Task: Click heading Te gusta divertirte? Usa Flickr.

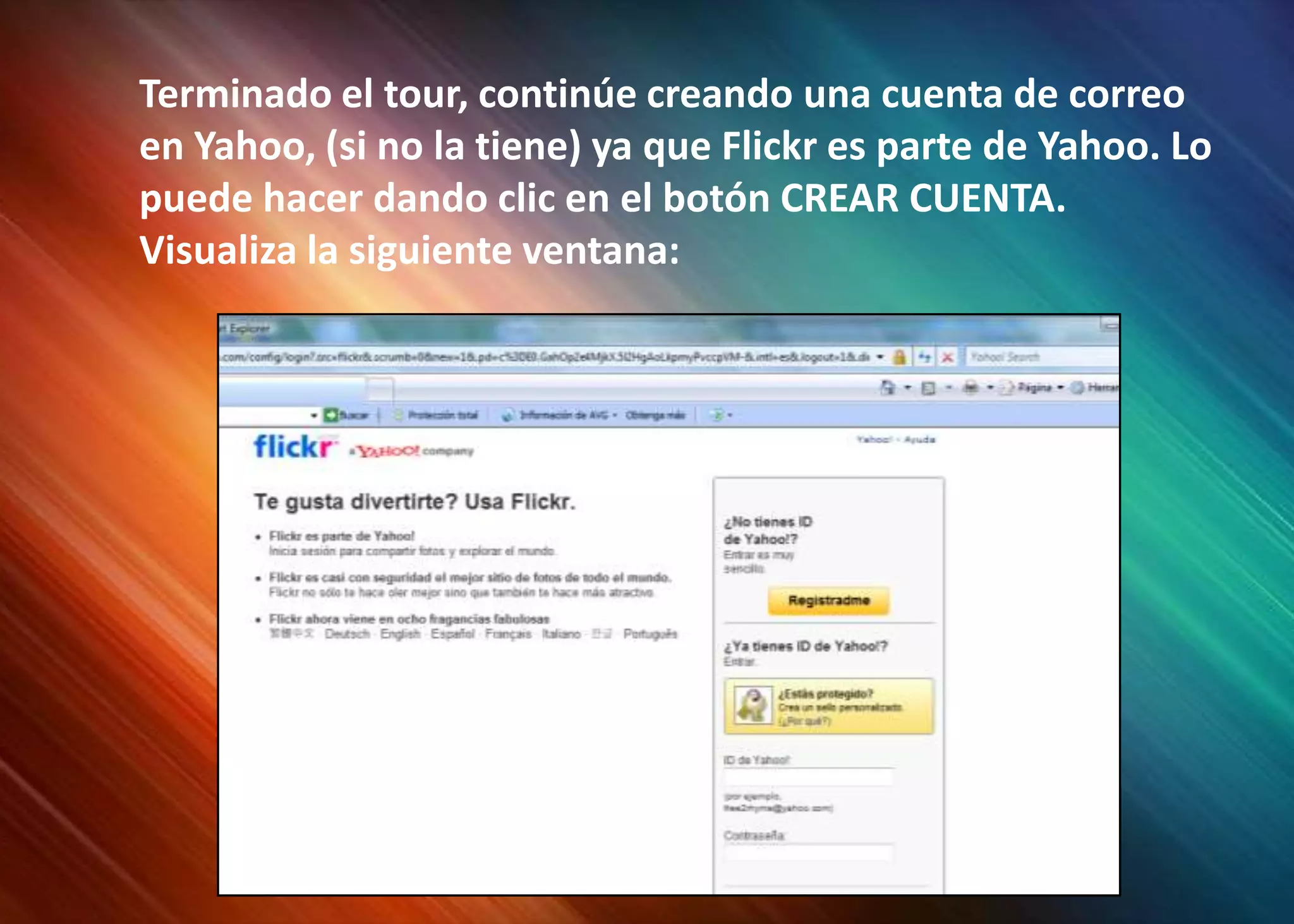Action: [414, 502]
